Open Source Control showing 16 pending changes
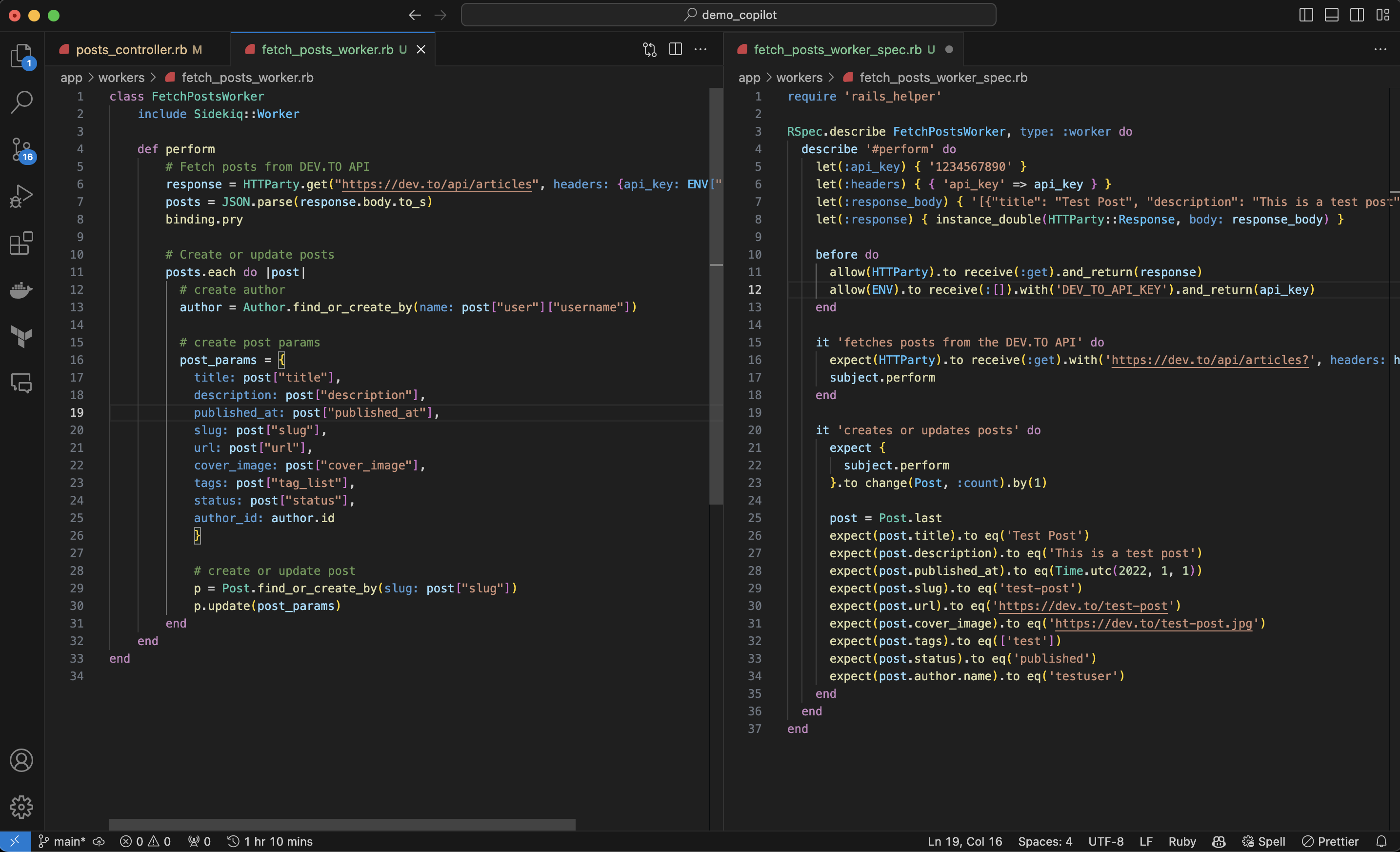 (21, 150)
